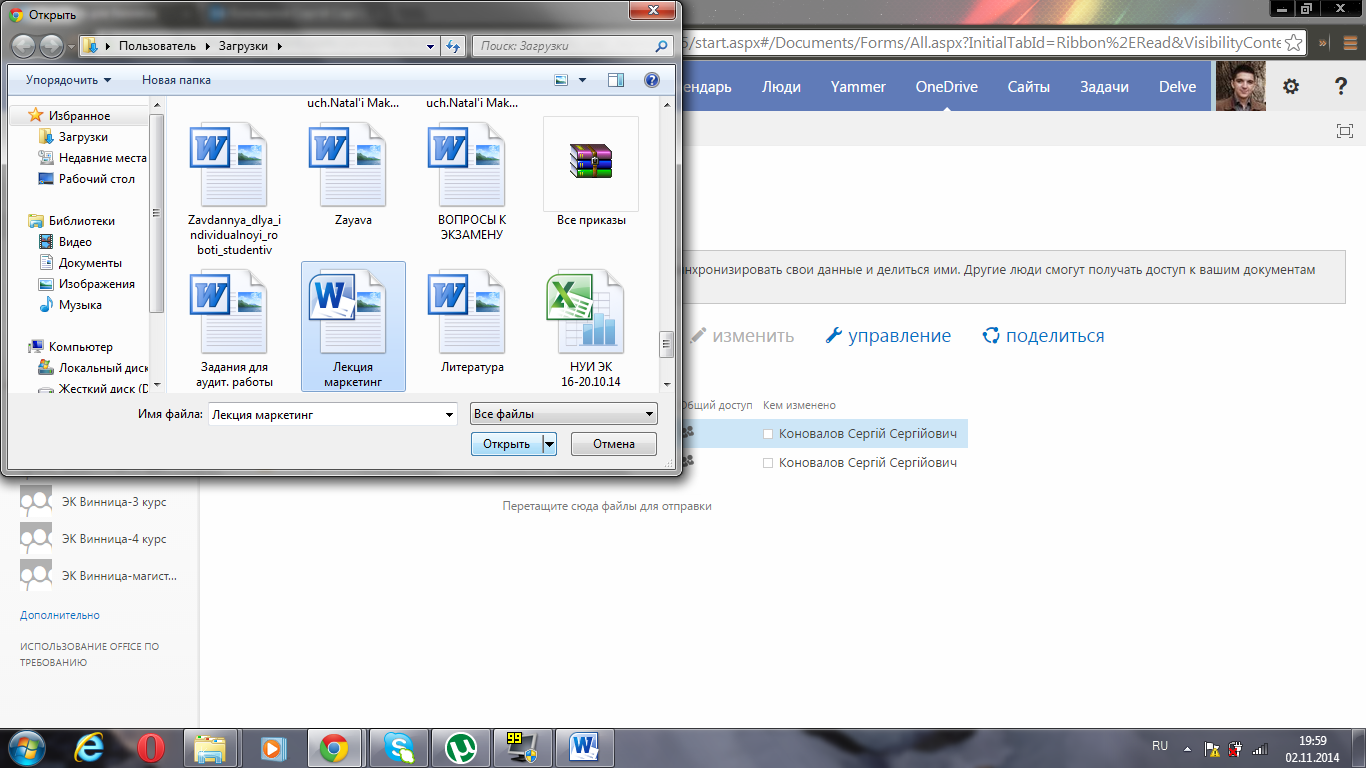Open the settings gear in Office 365
This screenshot has height=768, width=1366.
tap(1291, 87)
